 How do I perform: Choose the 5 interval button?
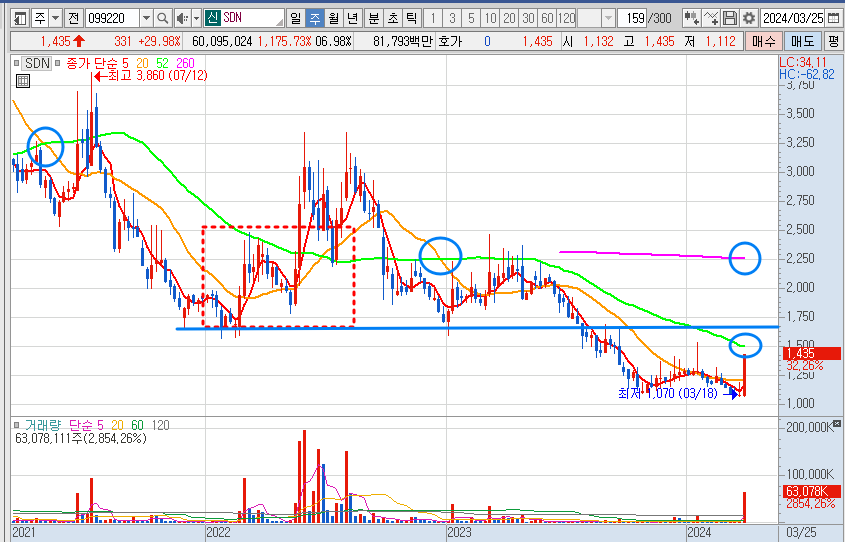[471, 18]
